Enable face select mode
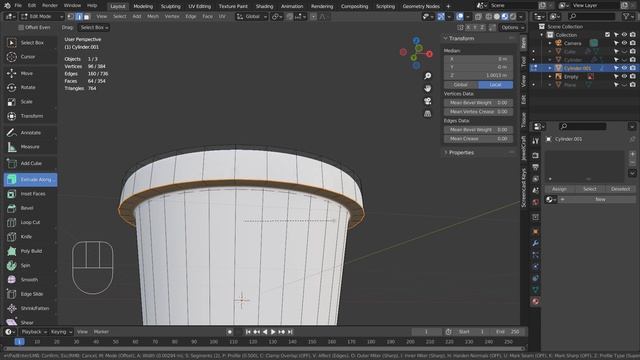The height and width of the screenshot is (360, 640). click(87, 17)
